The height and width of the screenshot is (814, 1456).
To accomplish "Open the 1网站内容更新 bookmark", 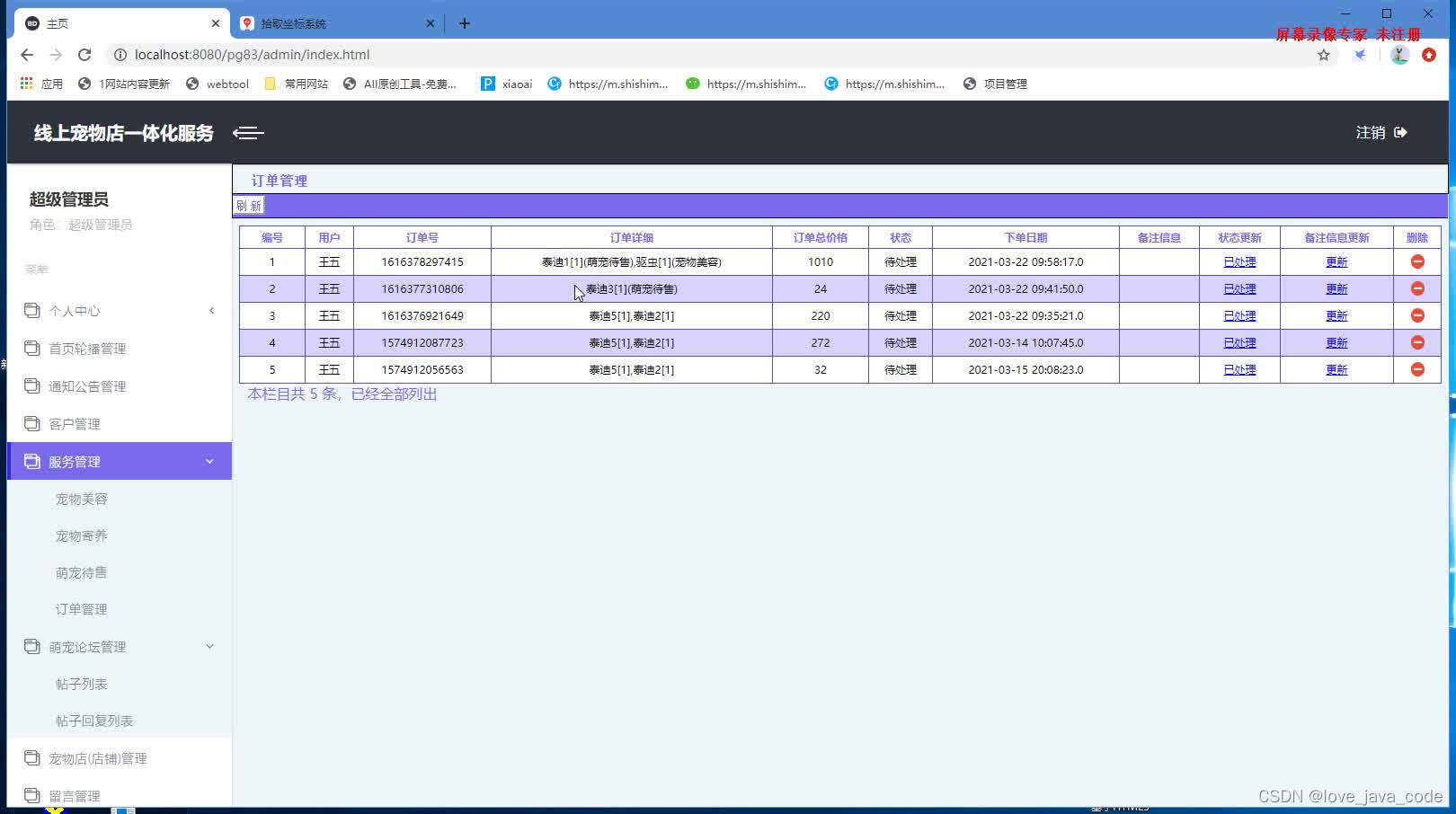I will pos(124,84).
